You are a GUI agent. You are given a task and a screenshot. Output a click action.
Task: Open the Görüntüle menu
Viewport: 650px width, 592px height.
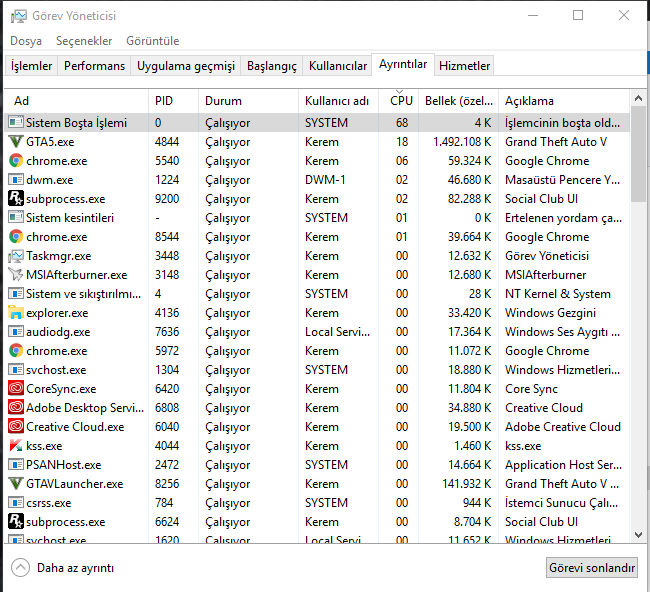[153, 41]
